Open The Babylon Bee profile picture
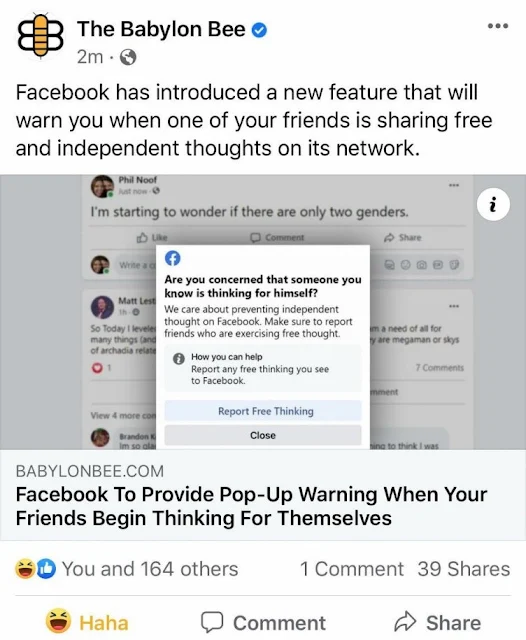This screenshot has width=526, height=640. pyautogui.click(x=40, y=36)
